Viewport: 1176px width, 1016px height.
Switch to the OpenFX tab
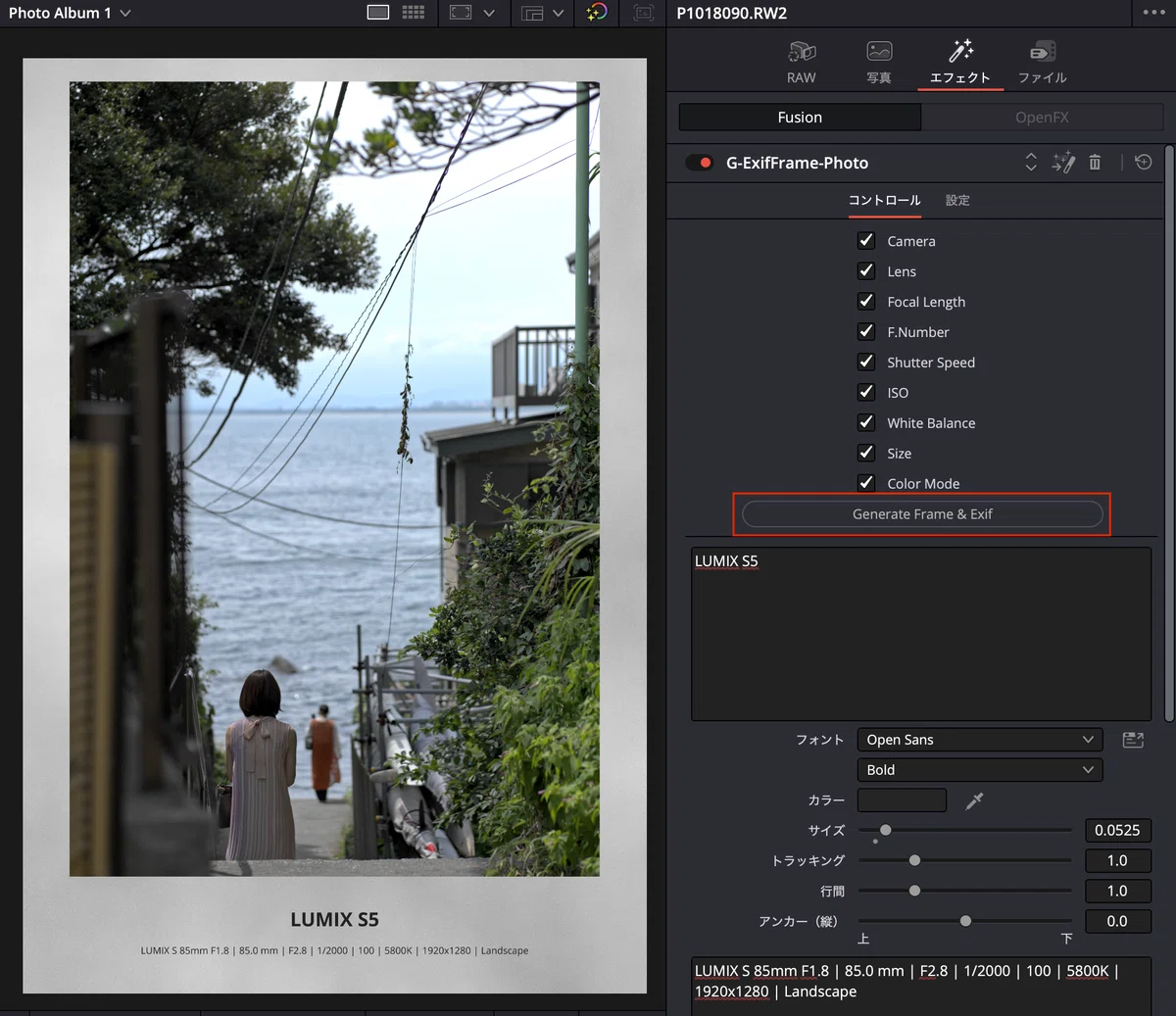point(1042,117)
